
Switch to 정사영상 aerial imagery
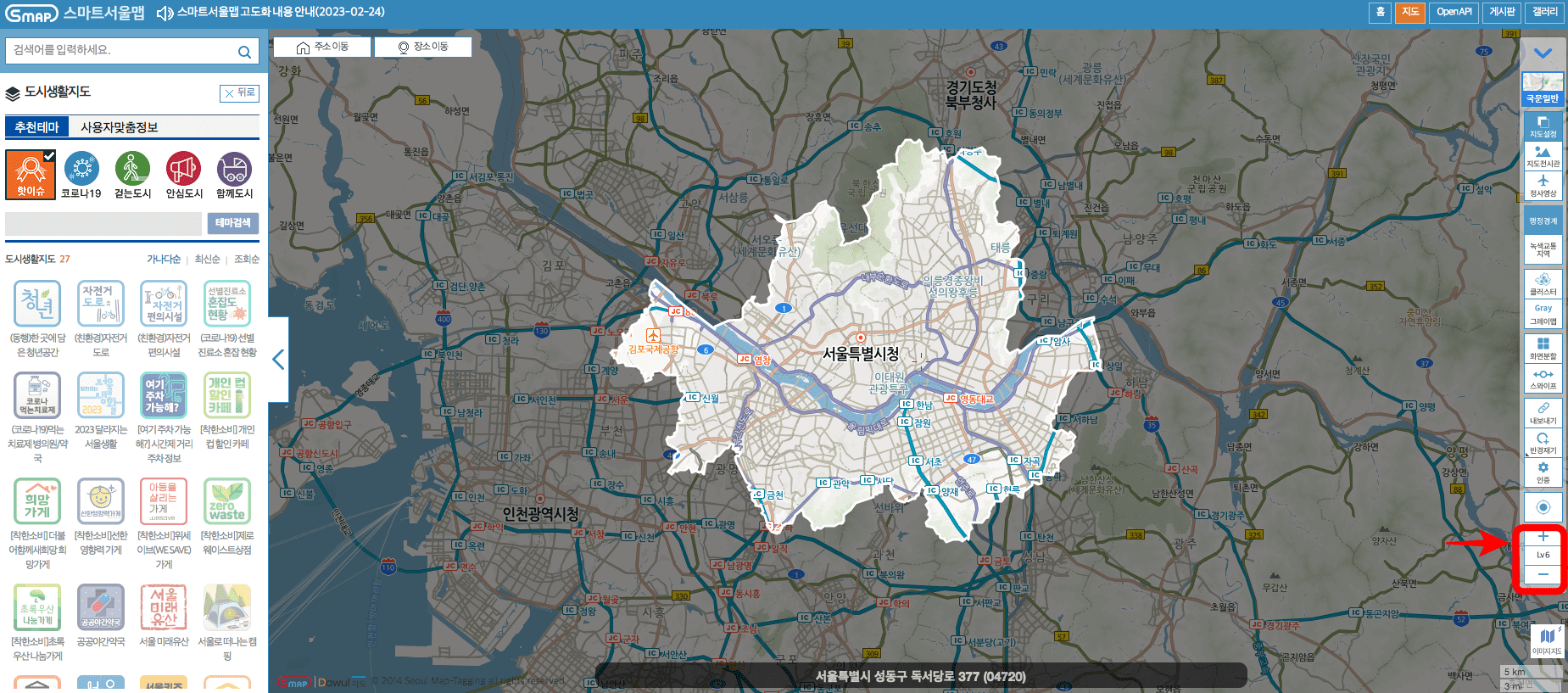[1543, 186]
